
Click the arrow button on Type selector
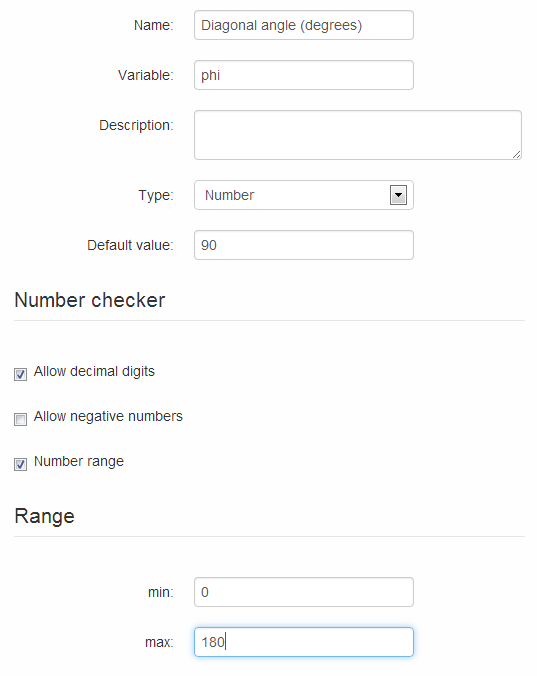(x=398, y=195)
